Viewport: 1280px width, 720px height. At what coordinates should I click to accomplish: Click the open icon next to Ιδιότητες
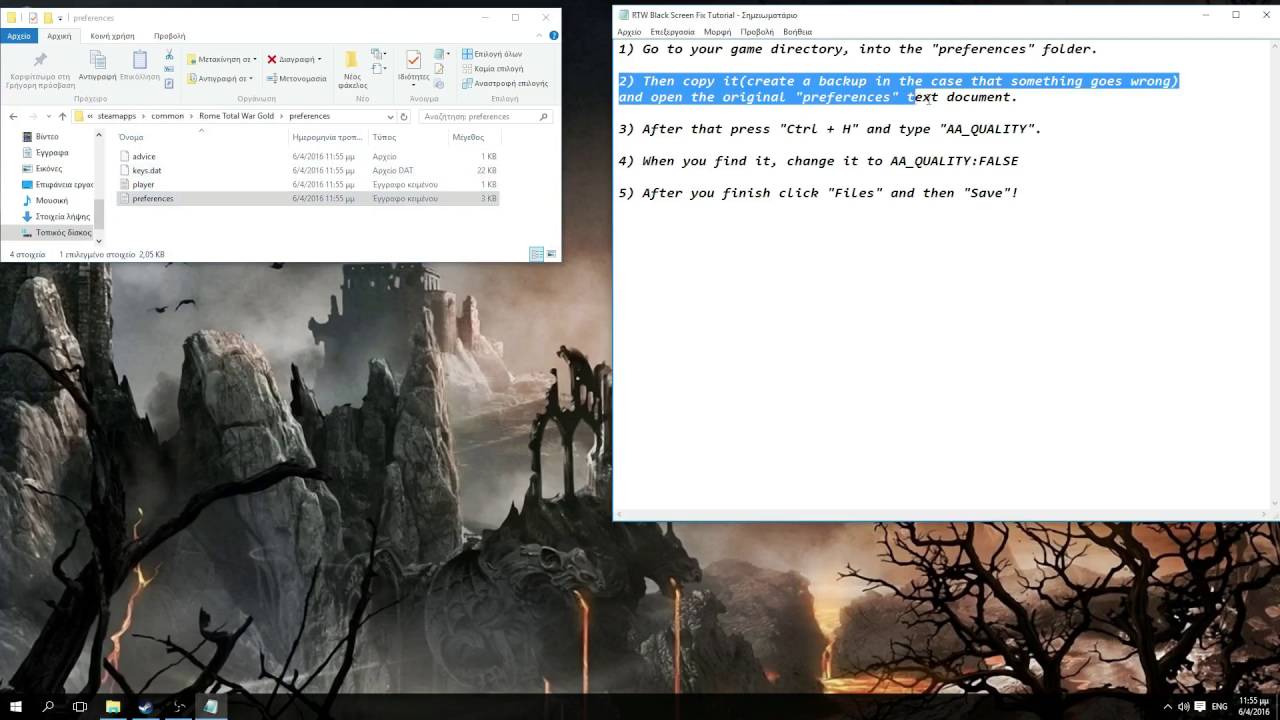tap(439, 54)
